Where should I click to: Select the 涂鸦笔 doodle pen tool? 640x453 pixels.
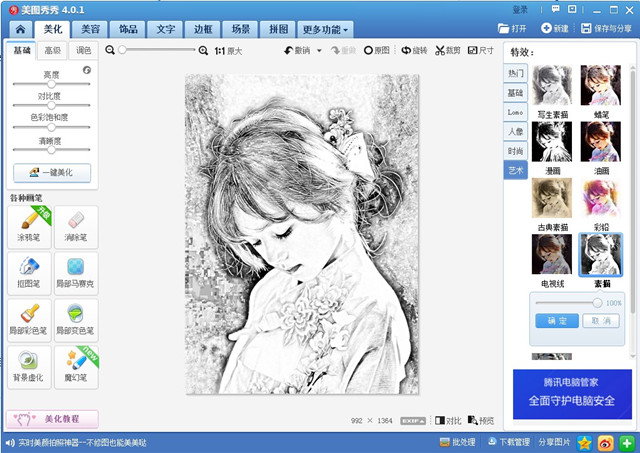click(30, 226)
